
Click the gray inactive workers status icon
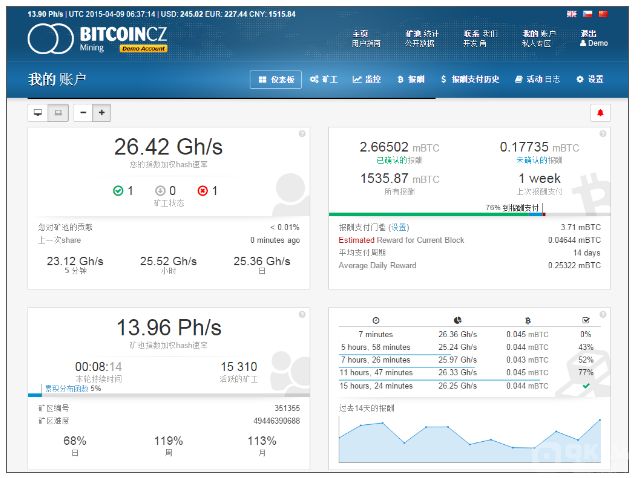161,190
